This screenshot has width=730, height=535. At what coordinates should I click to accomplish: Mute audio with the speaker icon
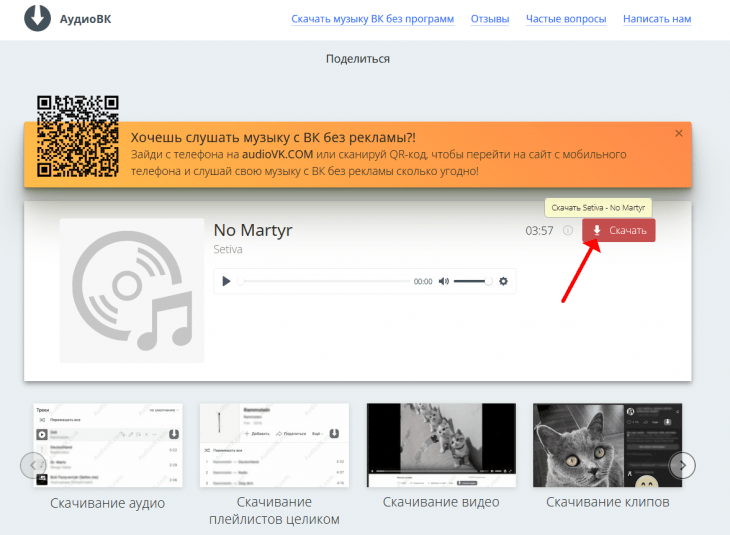[x=444, y=281]
